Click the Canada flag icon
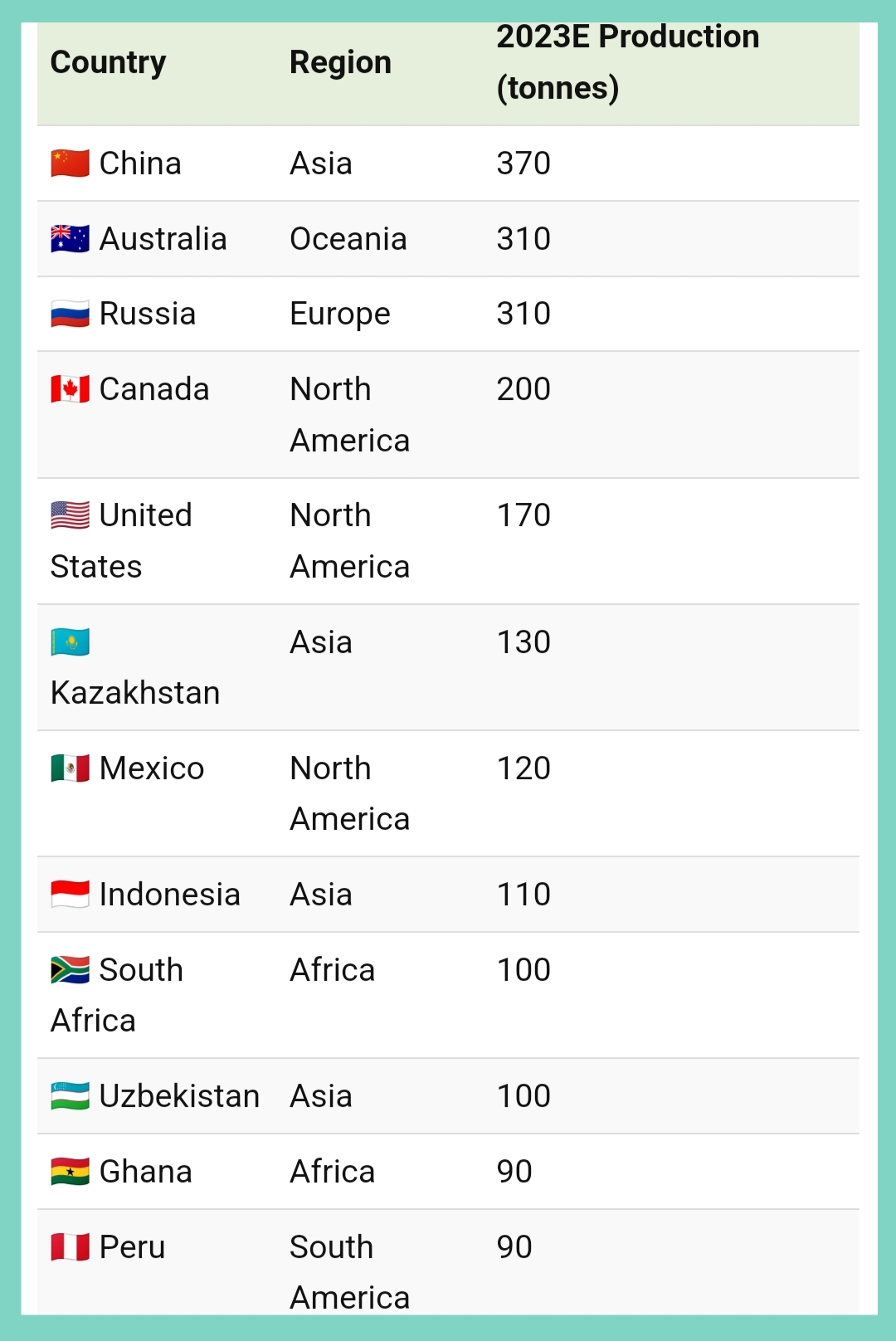The width and height of the screenshot is (896, 1341). coord(70,389)
